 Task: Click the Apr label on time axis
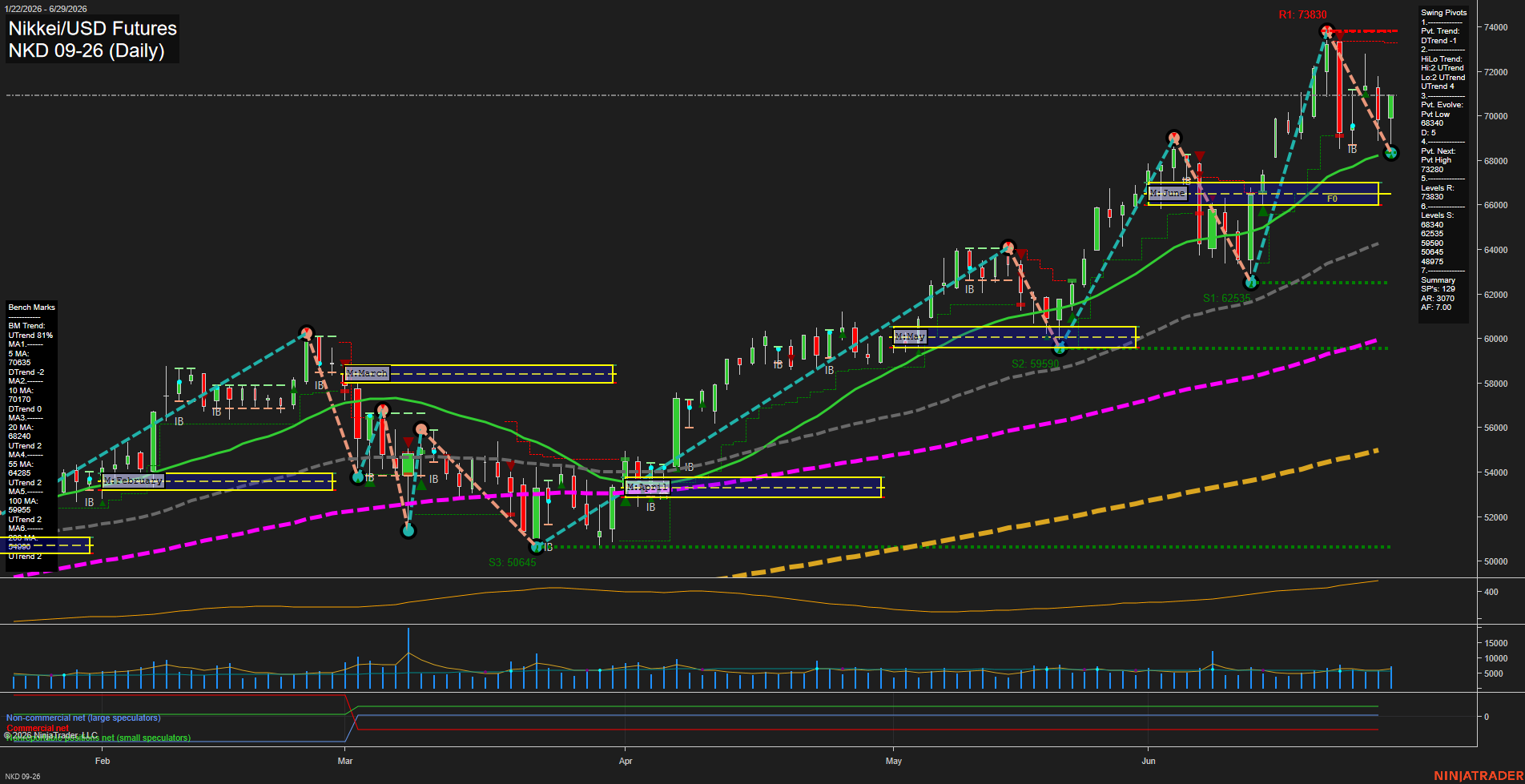pos(626,761)
